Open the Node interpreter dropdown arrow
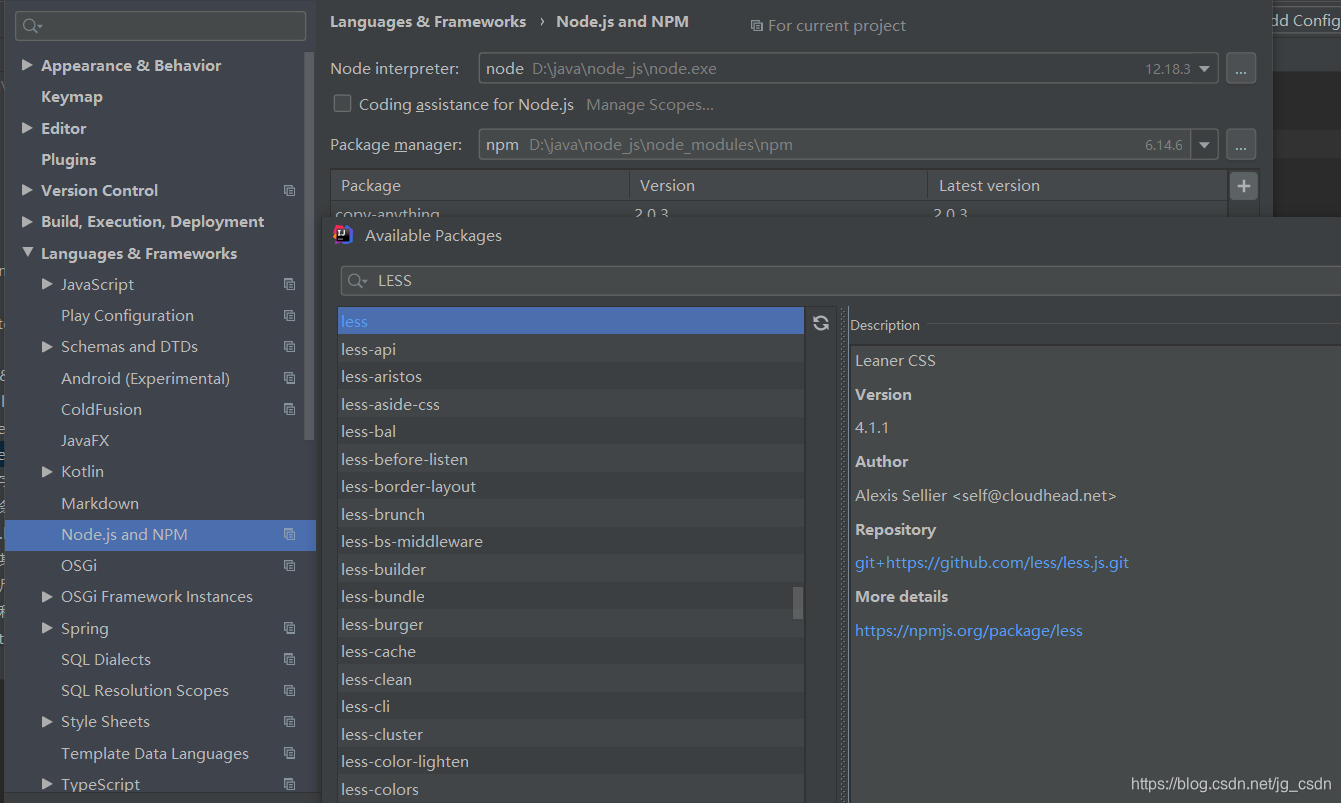Screen dimensions: 1341x803 point(1204,70)
